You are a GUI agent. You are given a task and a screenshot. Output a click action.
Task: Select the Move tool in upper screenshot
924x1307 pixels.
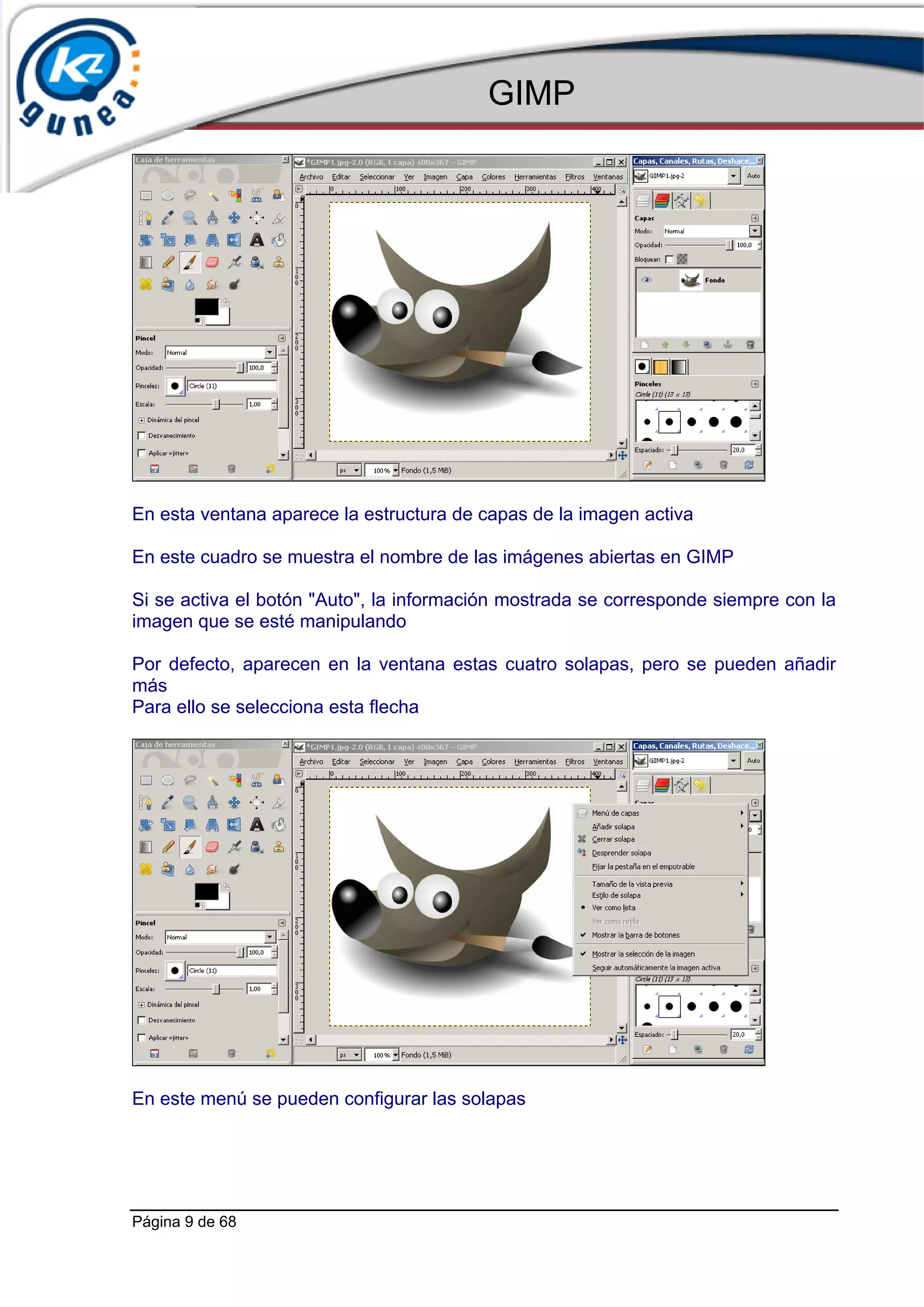[x=234, y=218]
